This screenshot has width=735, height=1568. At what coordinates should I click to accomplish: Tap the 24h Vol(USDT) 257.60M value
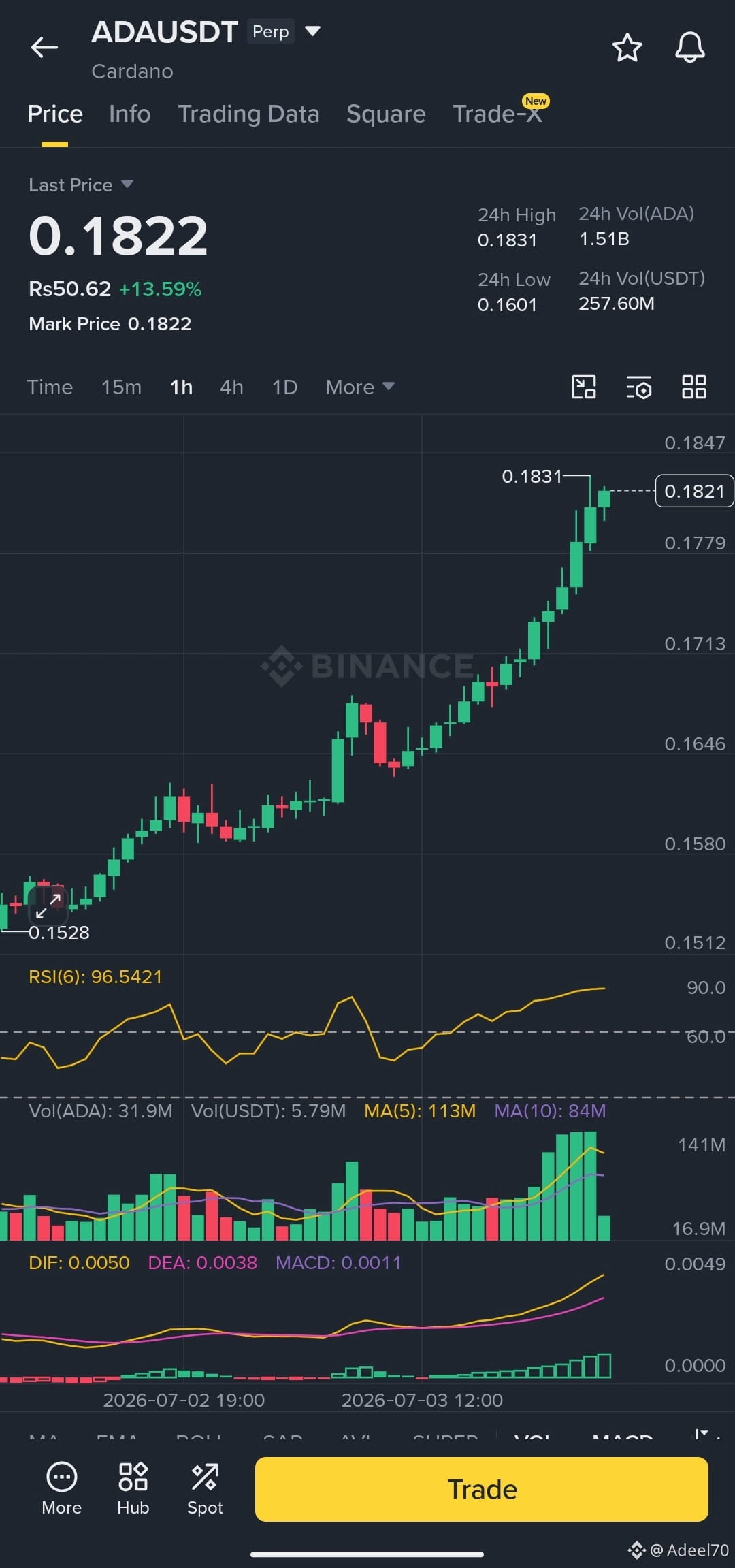coord(617,303)
